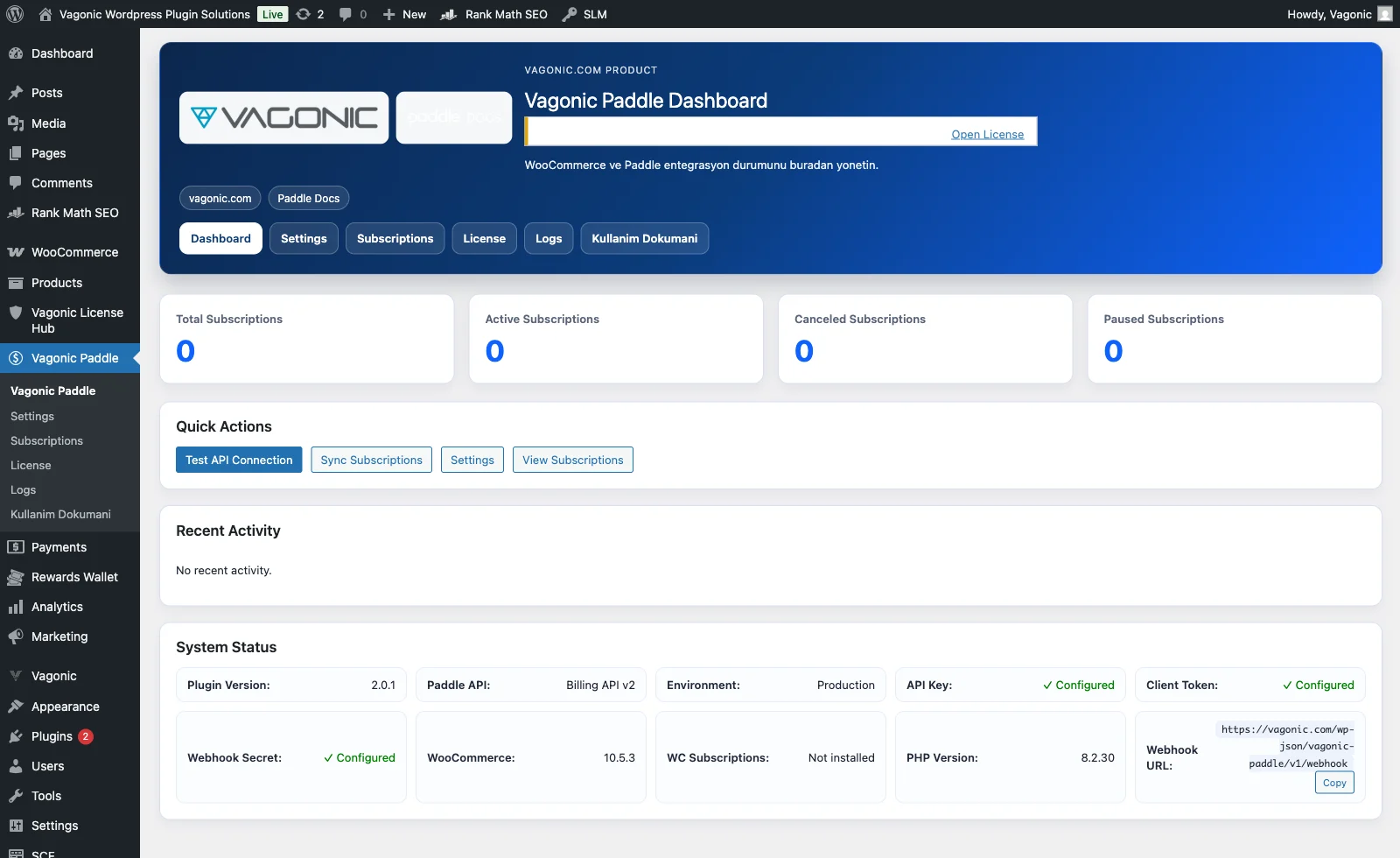
Task: Click the Rewards Wallet icon in sidebar
Action: pos(16,577)
